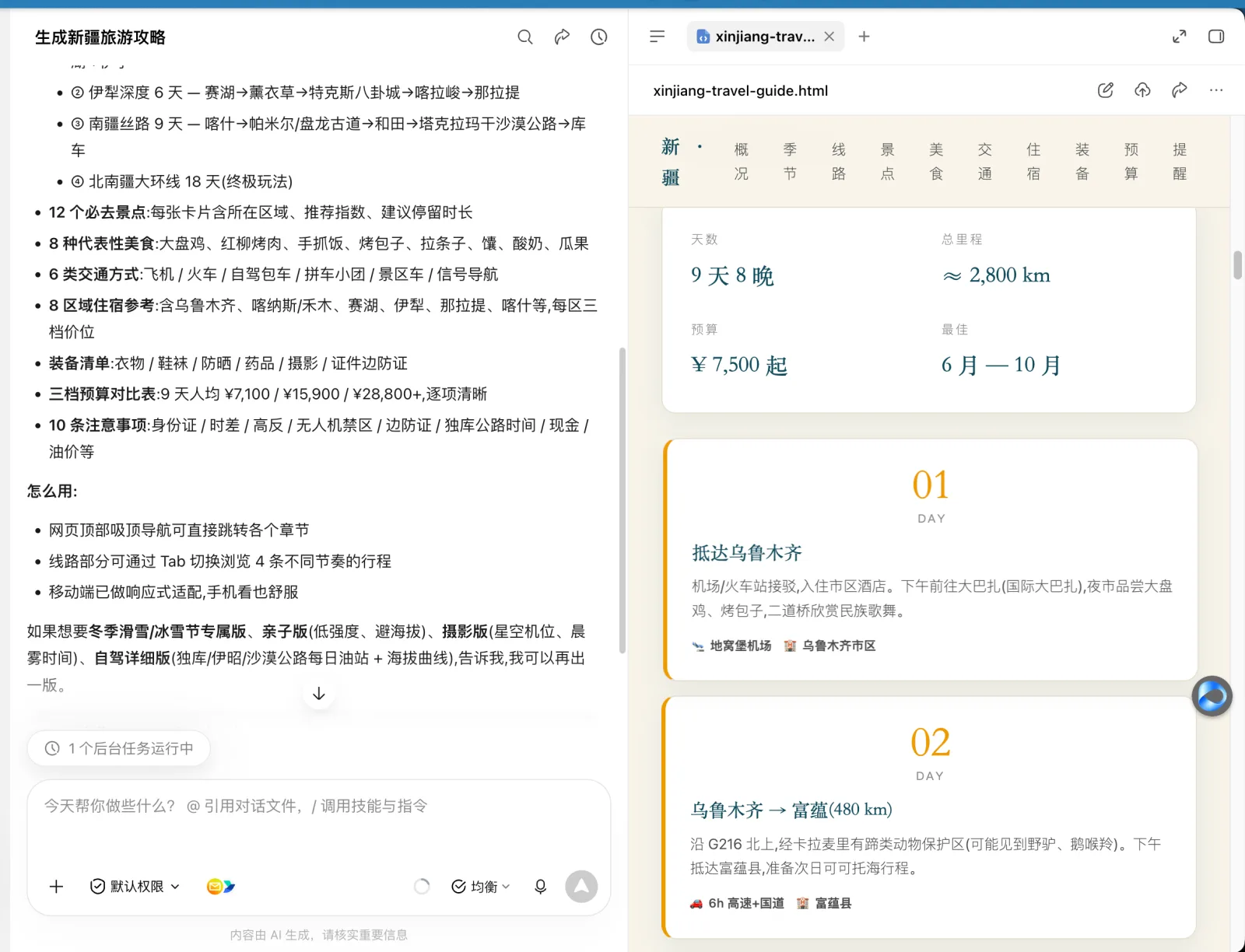This screenshot has width=1245, height=952.
Task: Open search in the chat header
Action: pyautogui.click(x=525, y=37)
